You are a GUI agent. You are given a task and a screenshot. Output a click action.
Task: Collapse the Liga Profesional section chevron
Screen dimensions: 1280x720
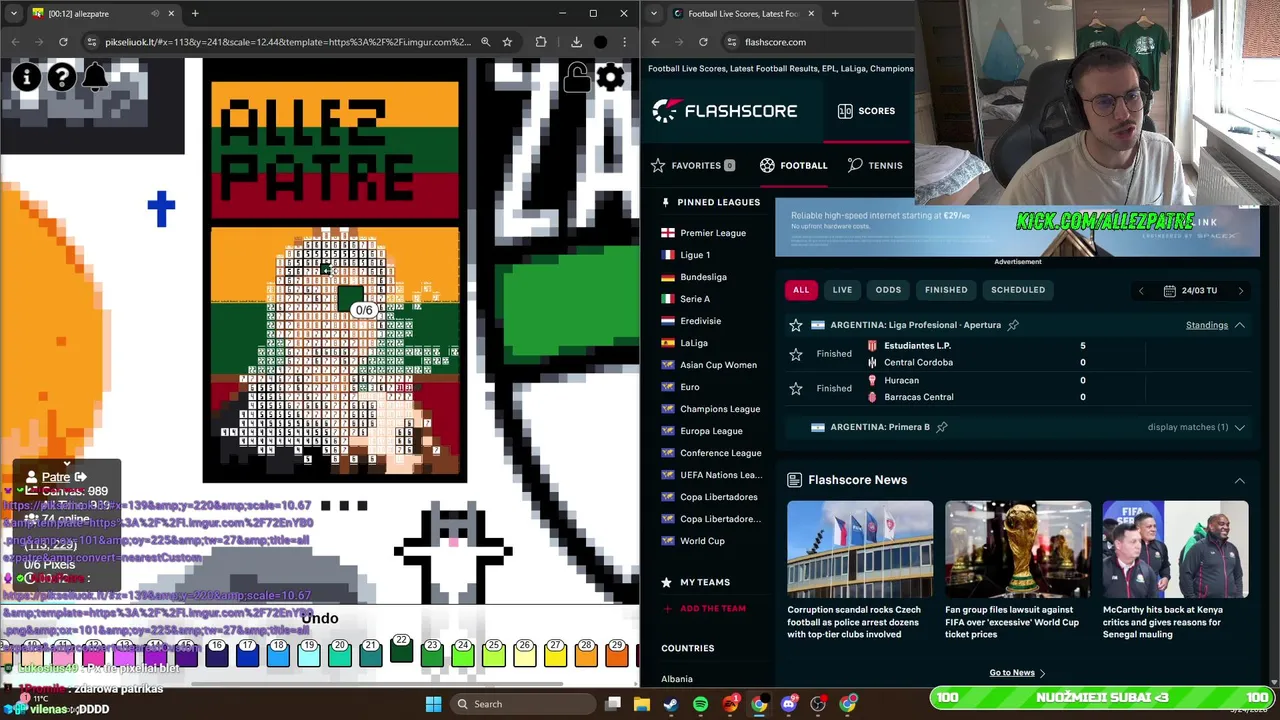(x=1239, y=325)
